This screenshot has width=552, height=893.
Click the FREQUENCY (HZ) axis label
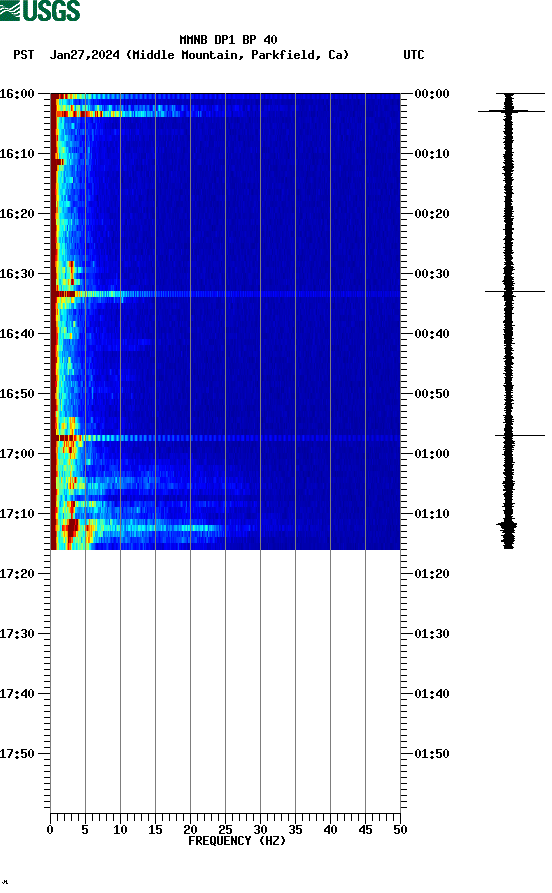point(237,841)
